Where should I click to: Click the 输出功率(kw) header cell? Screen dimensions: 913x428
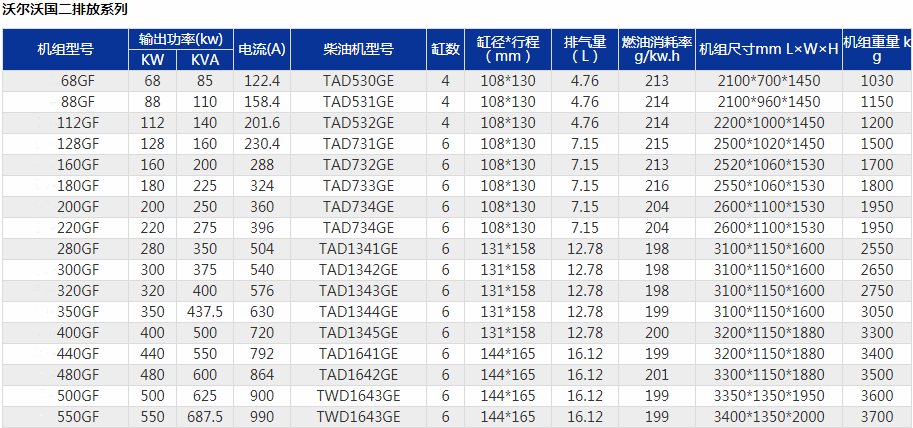coord(181,39)
